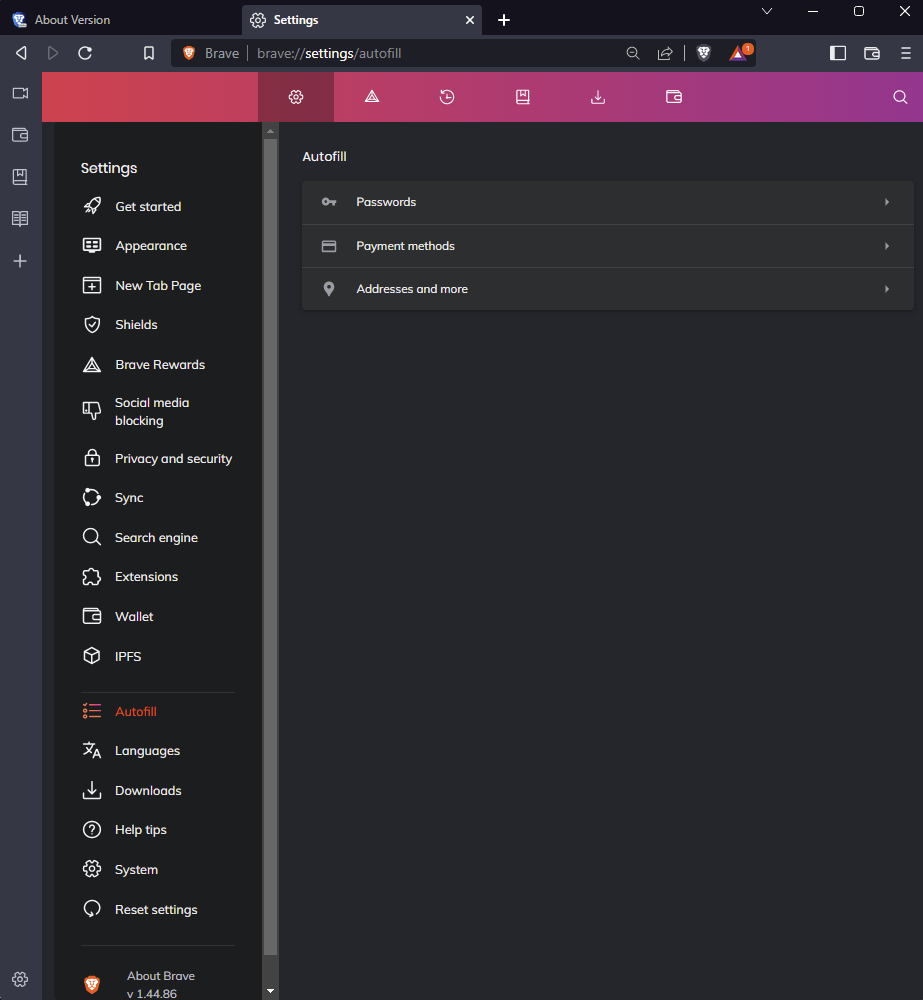The height and width of the screenshot is (1000, 923).
Task: Open History via the clock icon in settings header
Action: (447, 97)
